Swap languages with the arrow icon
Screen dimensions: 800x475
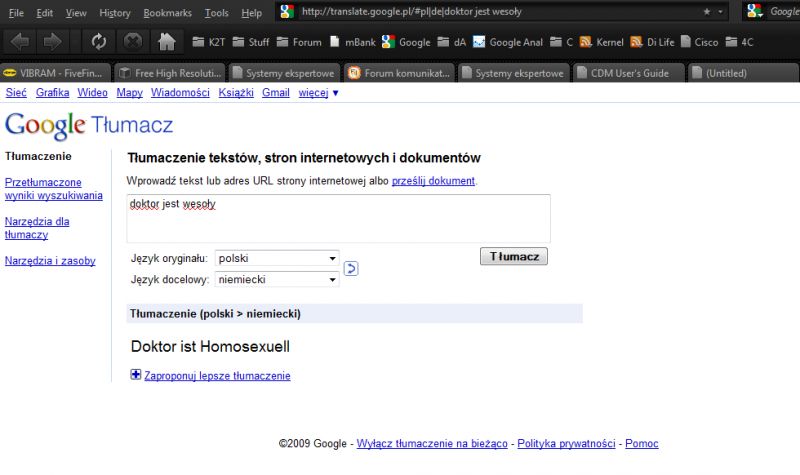pos(351,268)
